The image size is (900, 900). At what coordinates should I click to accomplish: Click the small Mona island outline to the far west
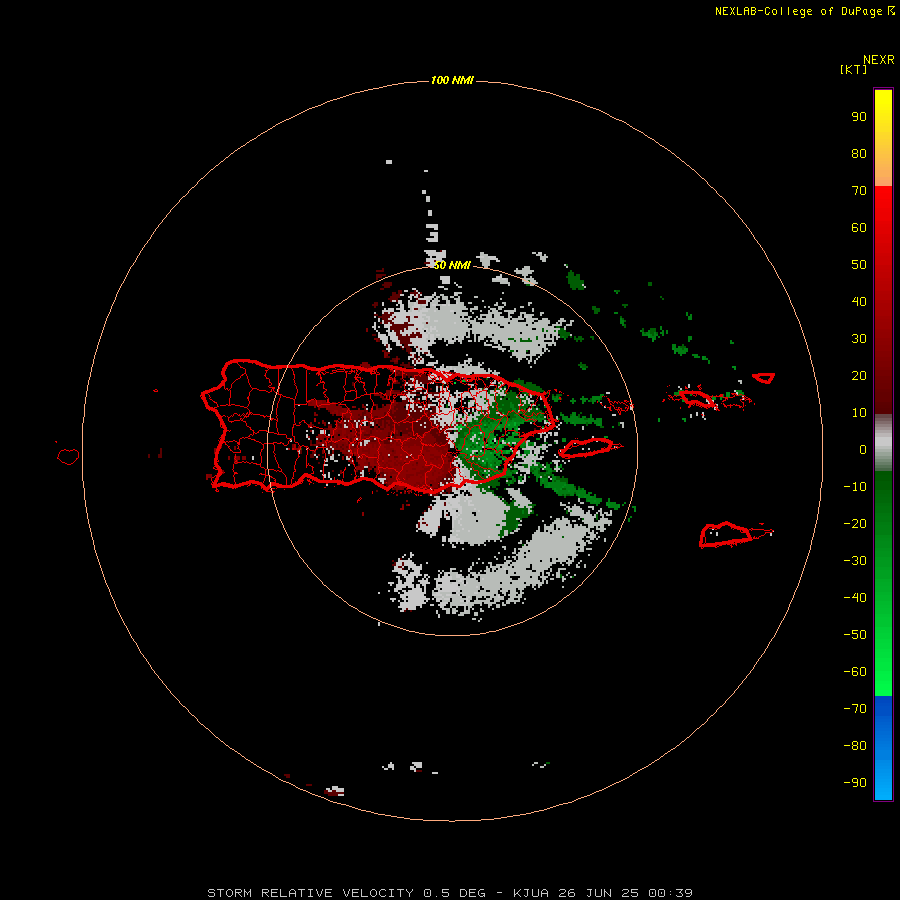coord(68,456)
